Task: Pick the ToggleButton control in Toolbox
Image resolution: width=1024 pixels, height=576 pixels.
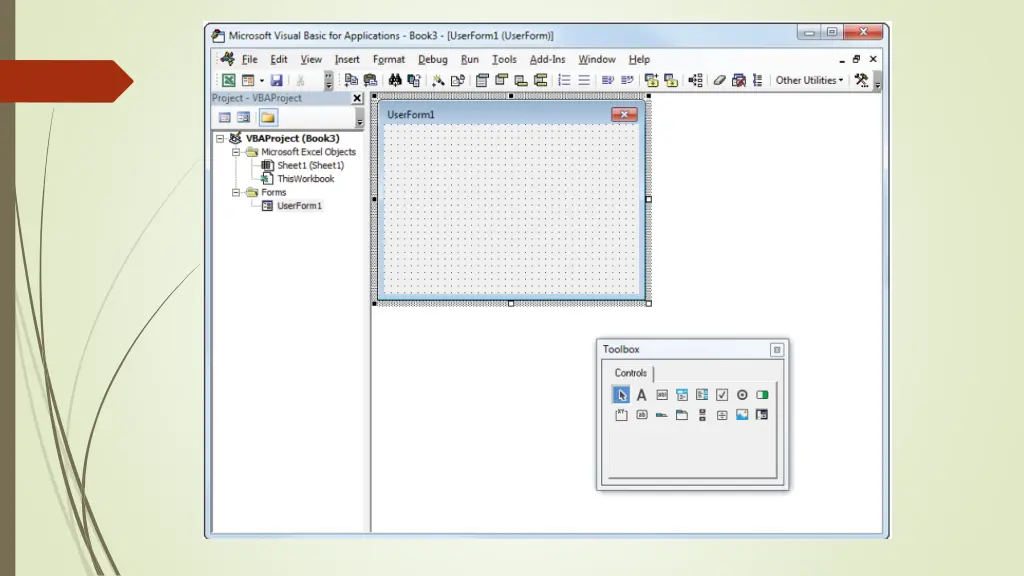Action: pyautogui.click(x=762, y=394)
